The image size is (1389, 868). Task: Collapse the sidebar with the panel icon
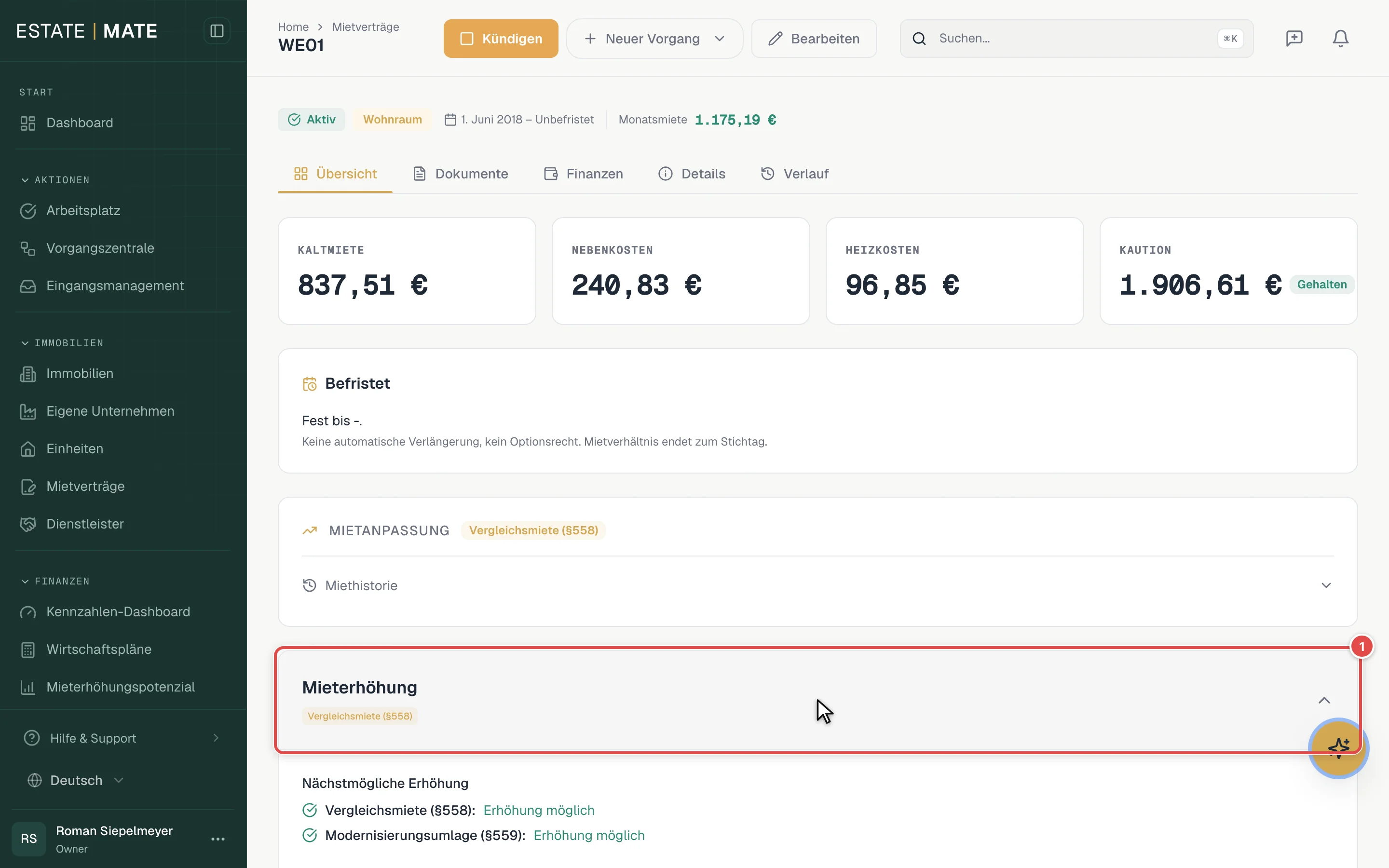pos(217,31)
